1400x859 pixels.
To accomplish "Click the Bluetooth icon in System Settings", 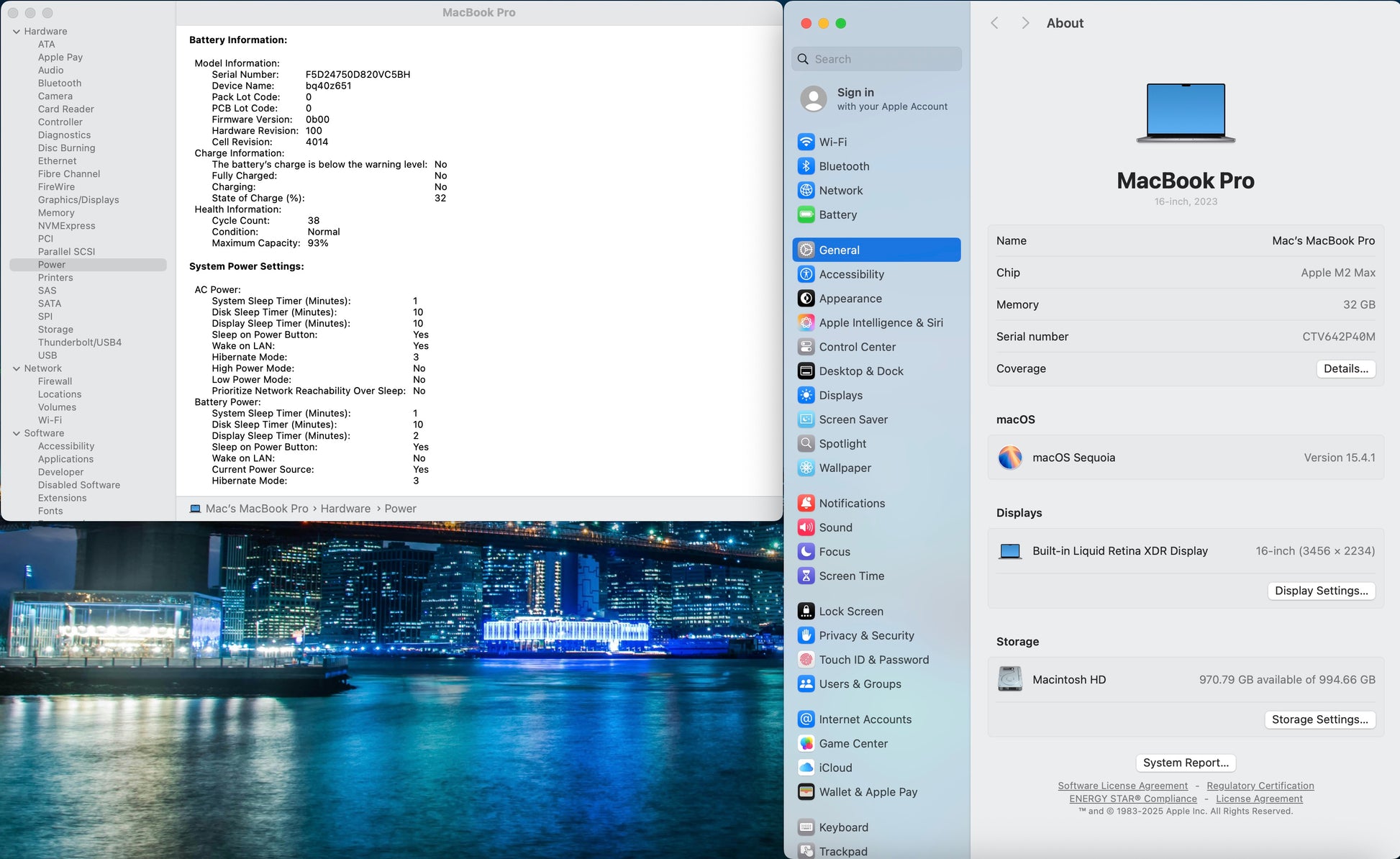I will 806,166.
